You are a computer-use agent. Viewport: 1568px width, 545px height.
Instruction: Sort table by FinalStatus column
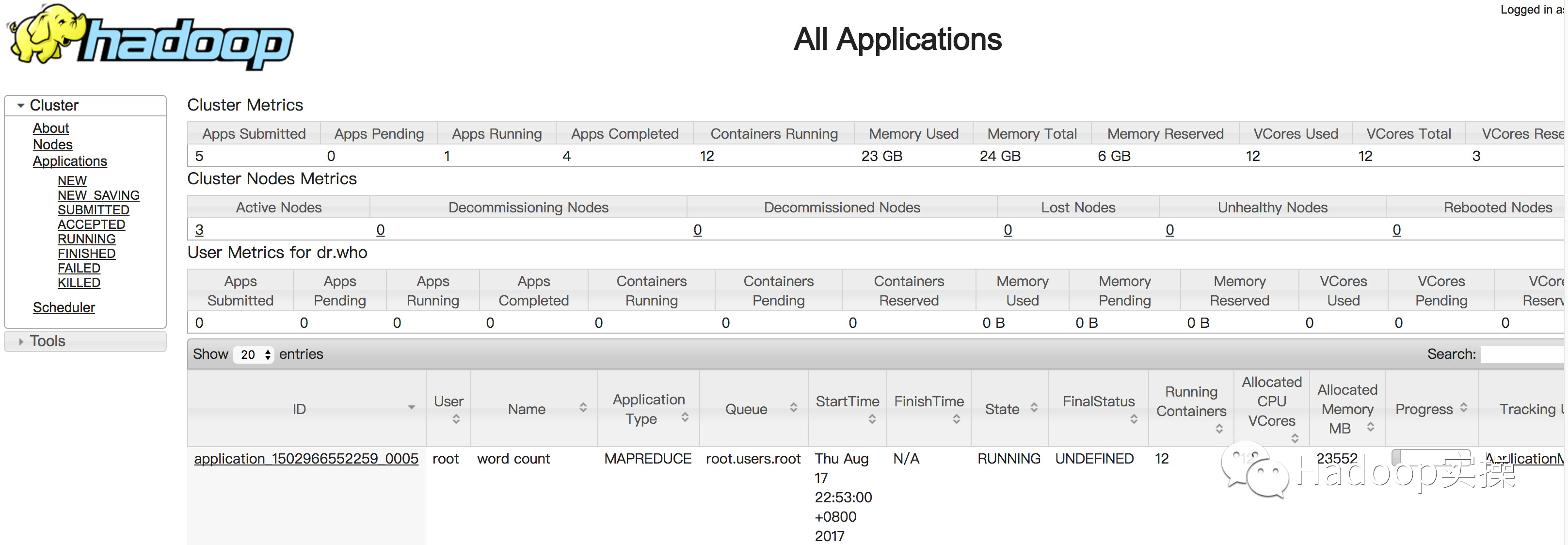tap(1099, 409)
